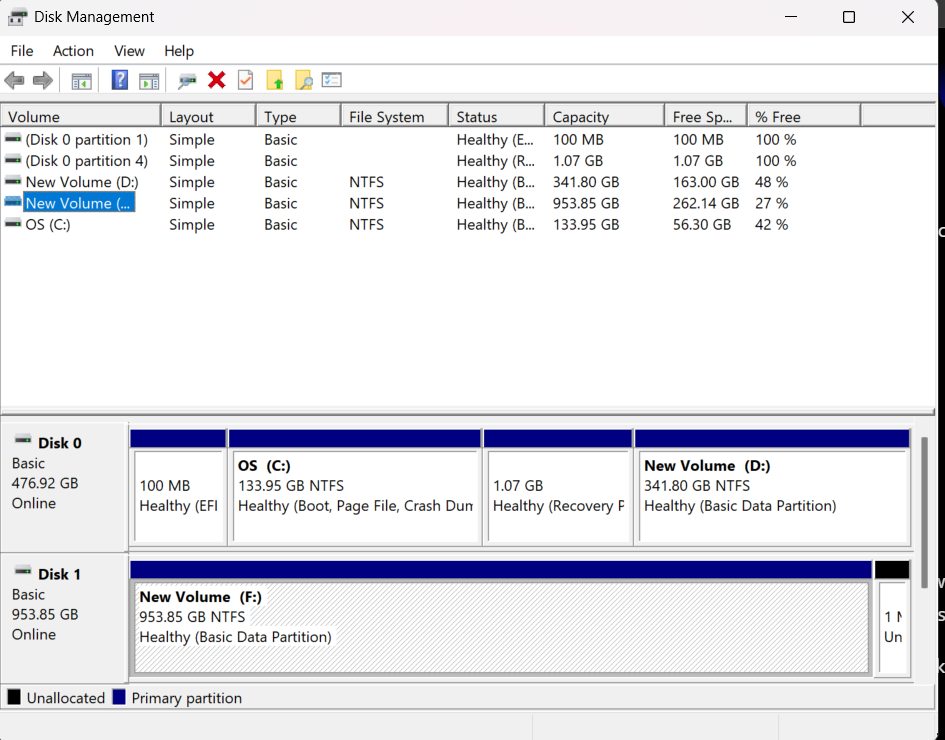Viewport: 945px width, 740px height.
Task: Sort by Free Space column header
Action: 706,116
